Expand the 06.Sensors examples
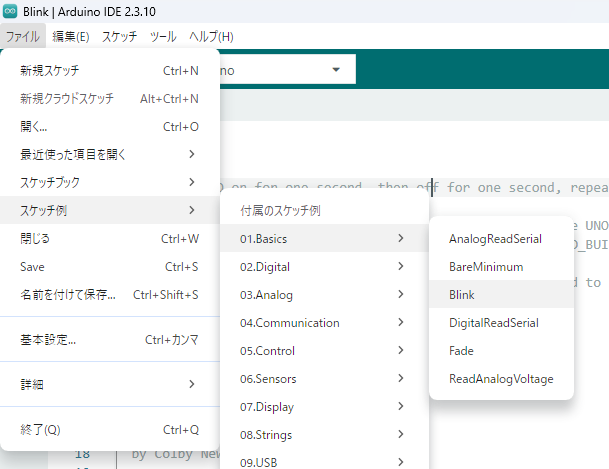Image resolution: width=609 pixels, height=469 pixels. 324,379
